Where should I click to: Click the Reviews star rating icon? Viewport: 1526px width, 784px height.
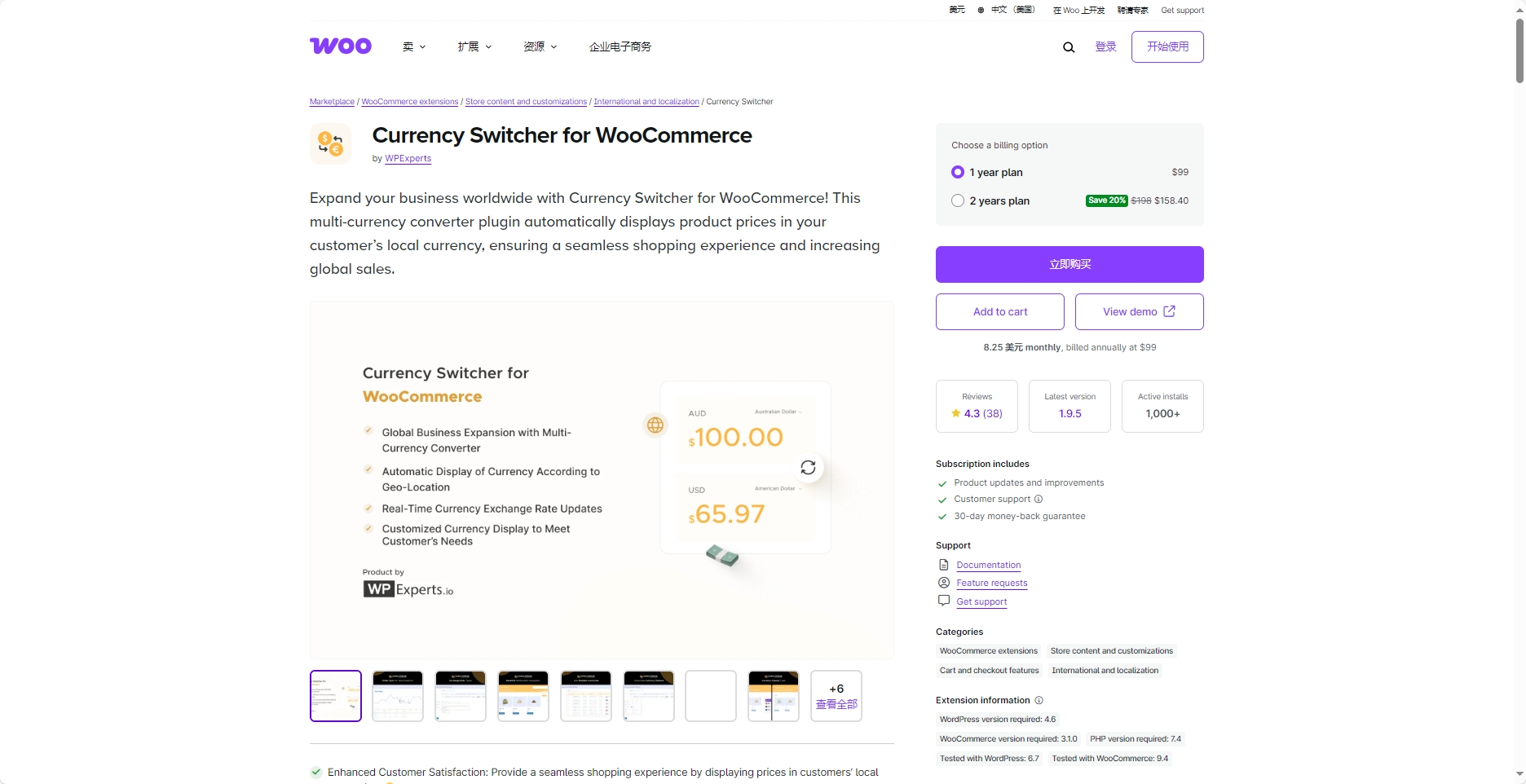955,413
